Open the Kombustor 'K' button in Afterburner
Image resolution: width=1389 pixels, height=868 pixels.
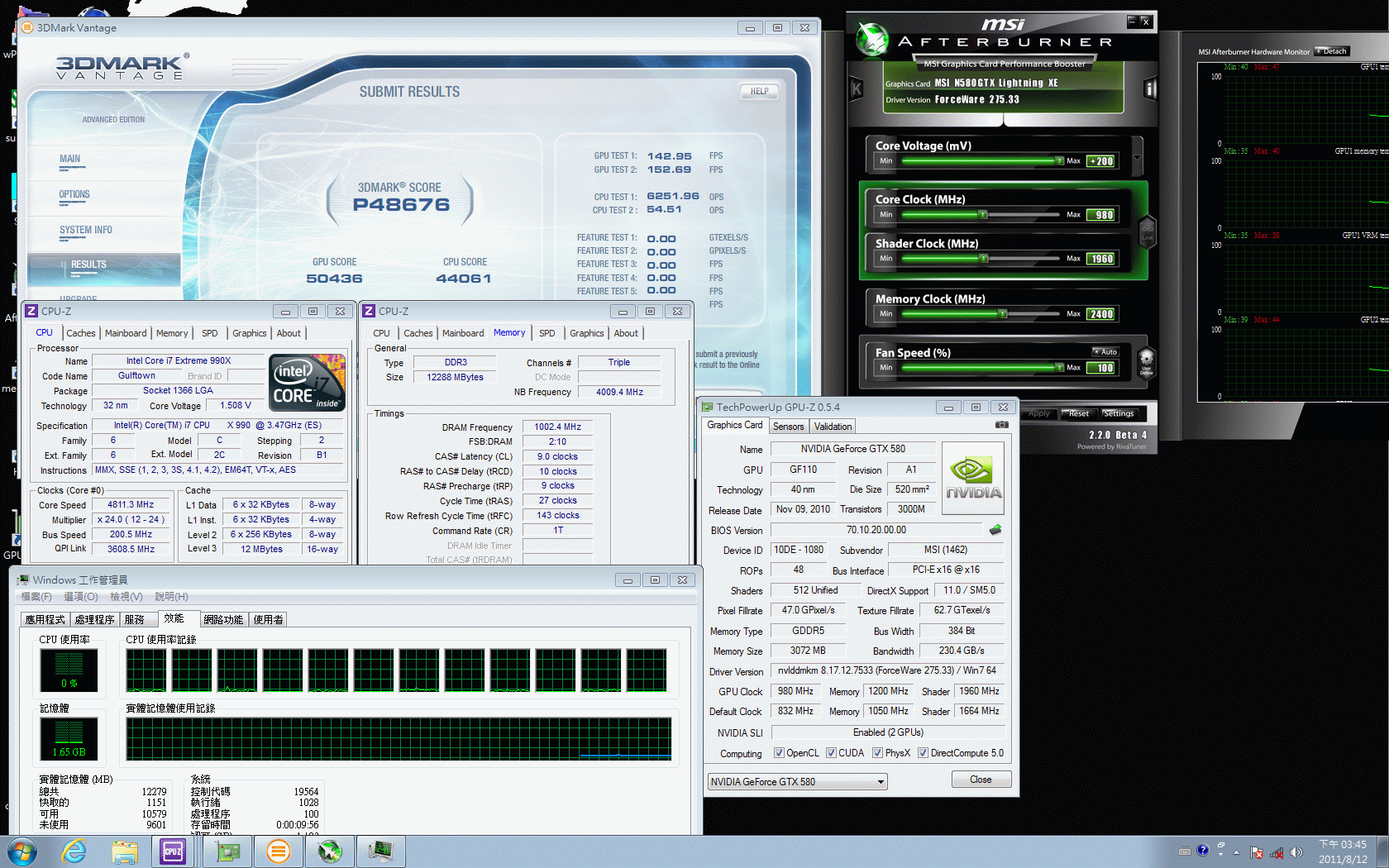pos(857,88)
